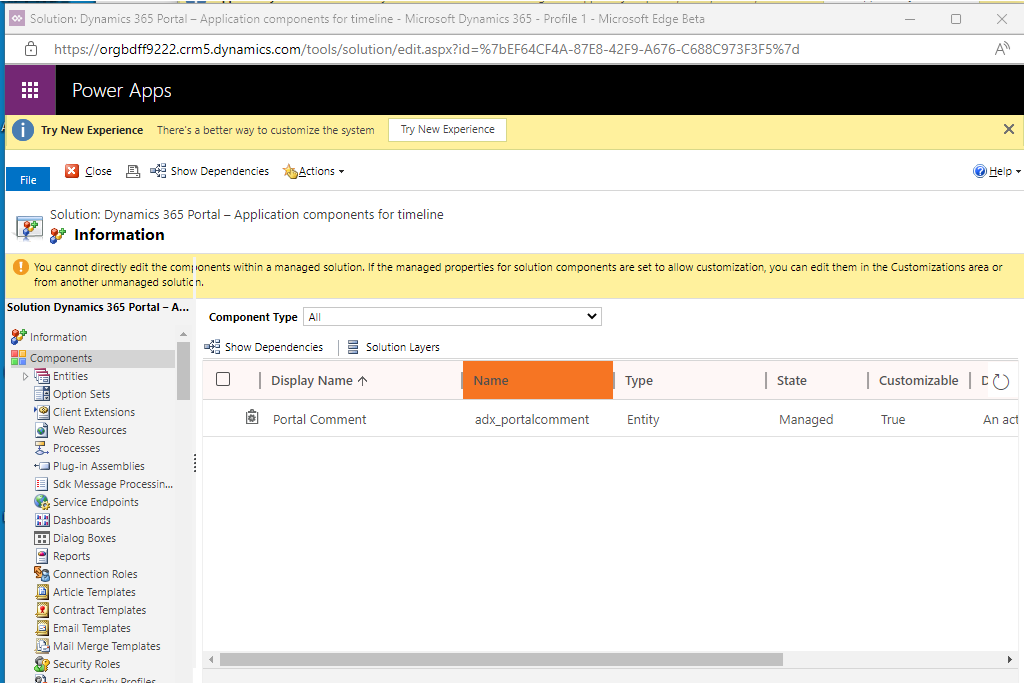1024x683 pixels.
Task: Select the Portal Comment display name
Action: pyautogui.click(x=319, y=419)
